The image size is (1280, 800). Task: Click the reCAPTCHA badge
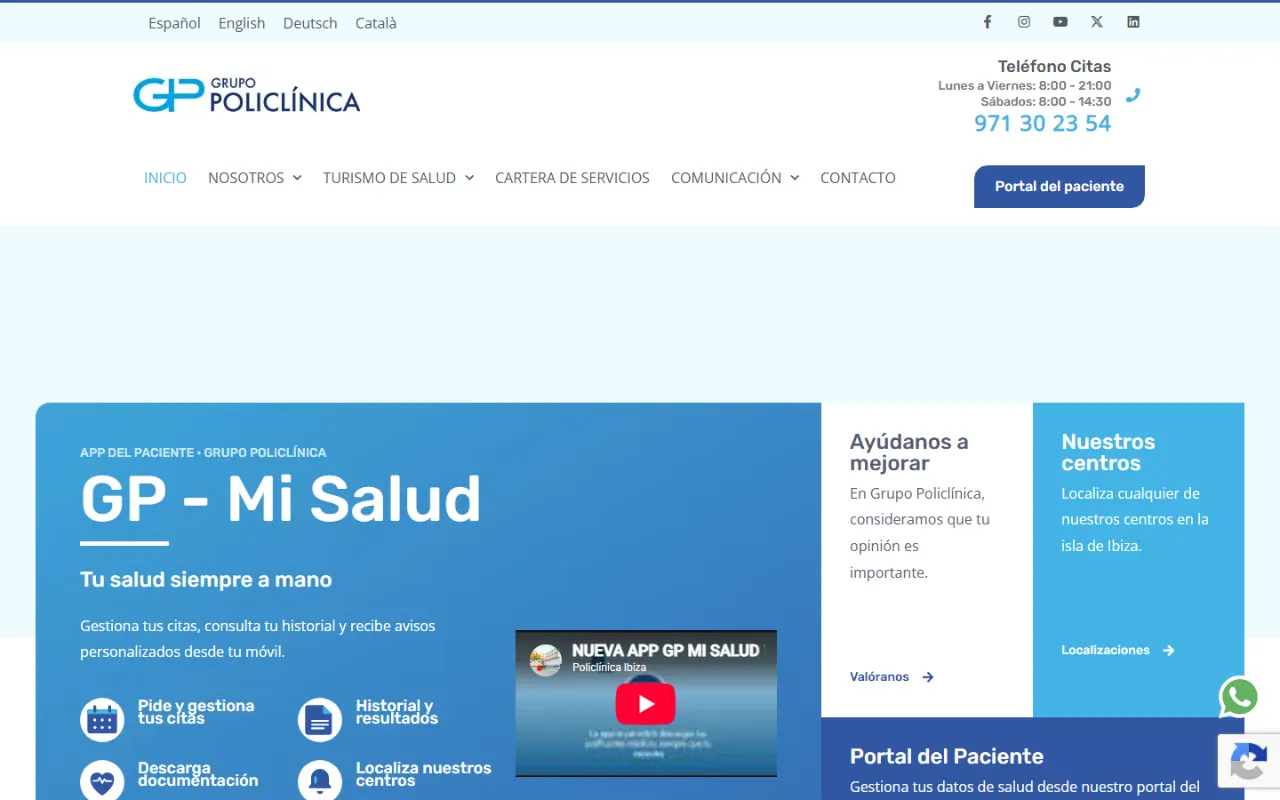pos(1249,761)
